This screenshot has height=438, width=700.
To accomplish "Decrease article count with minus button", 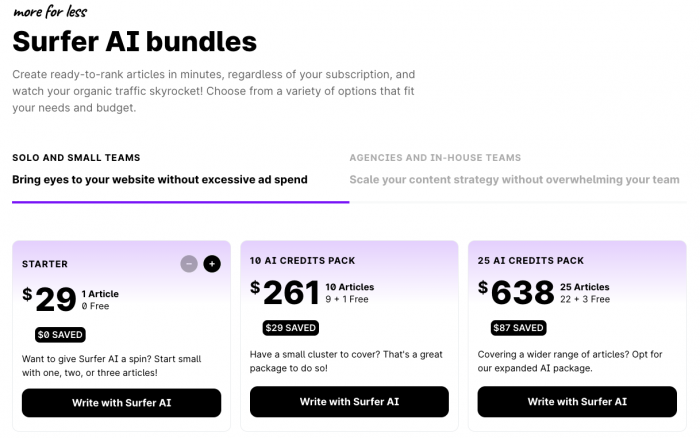I will 189,264.
